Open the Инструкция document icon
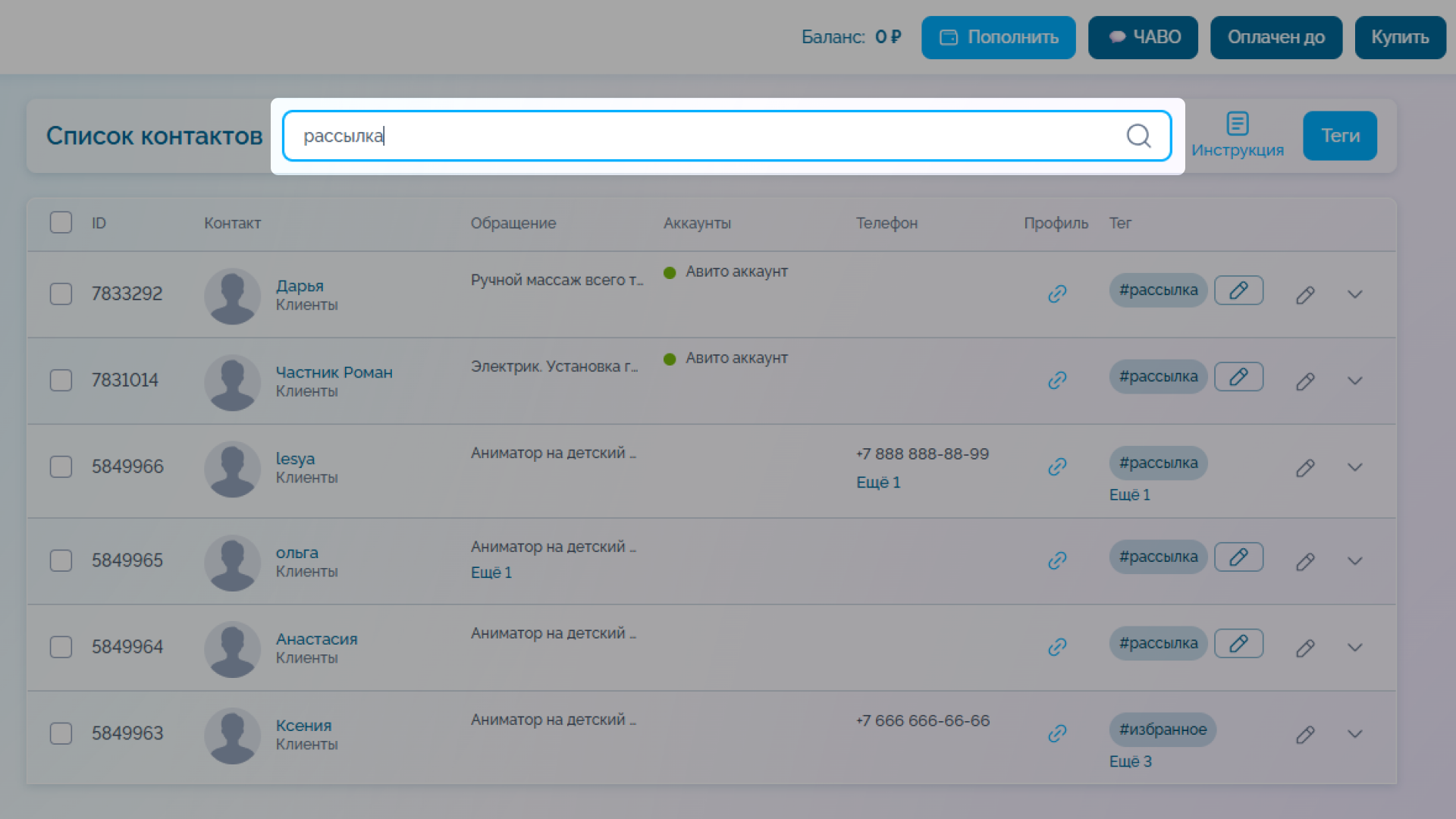1456x819 pixels. tap(1238, 123)
